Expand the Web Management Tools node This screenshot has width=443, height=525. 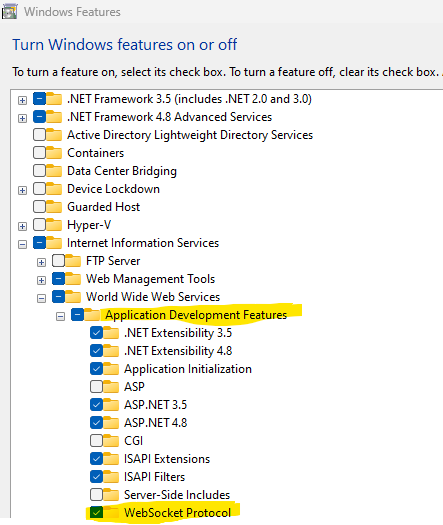tap(41, 280)
